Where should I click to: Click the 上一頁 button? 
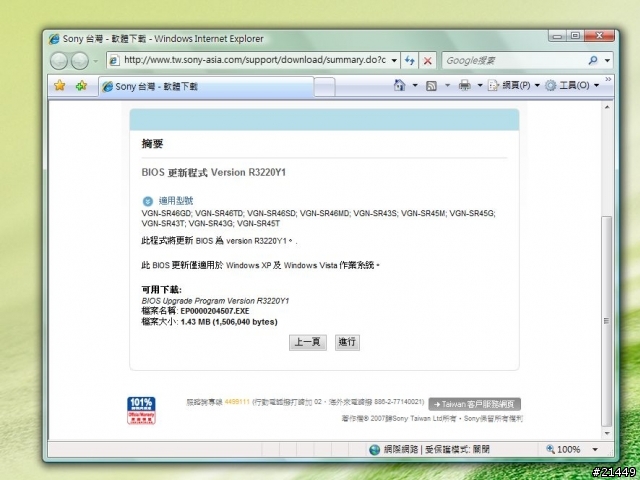pos(308,342)
